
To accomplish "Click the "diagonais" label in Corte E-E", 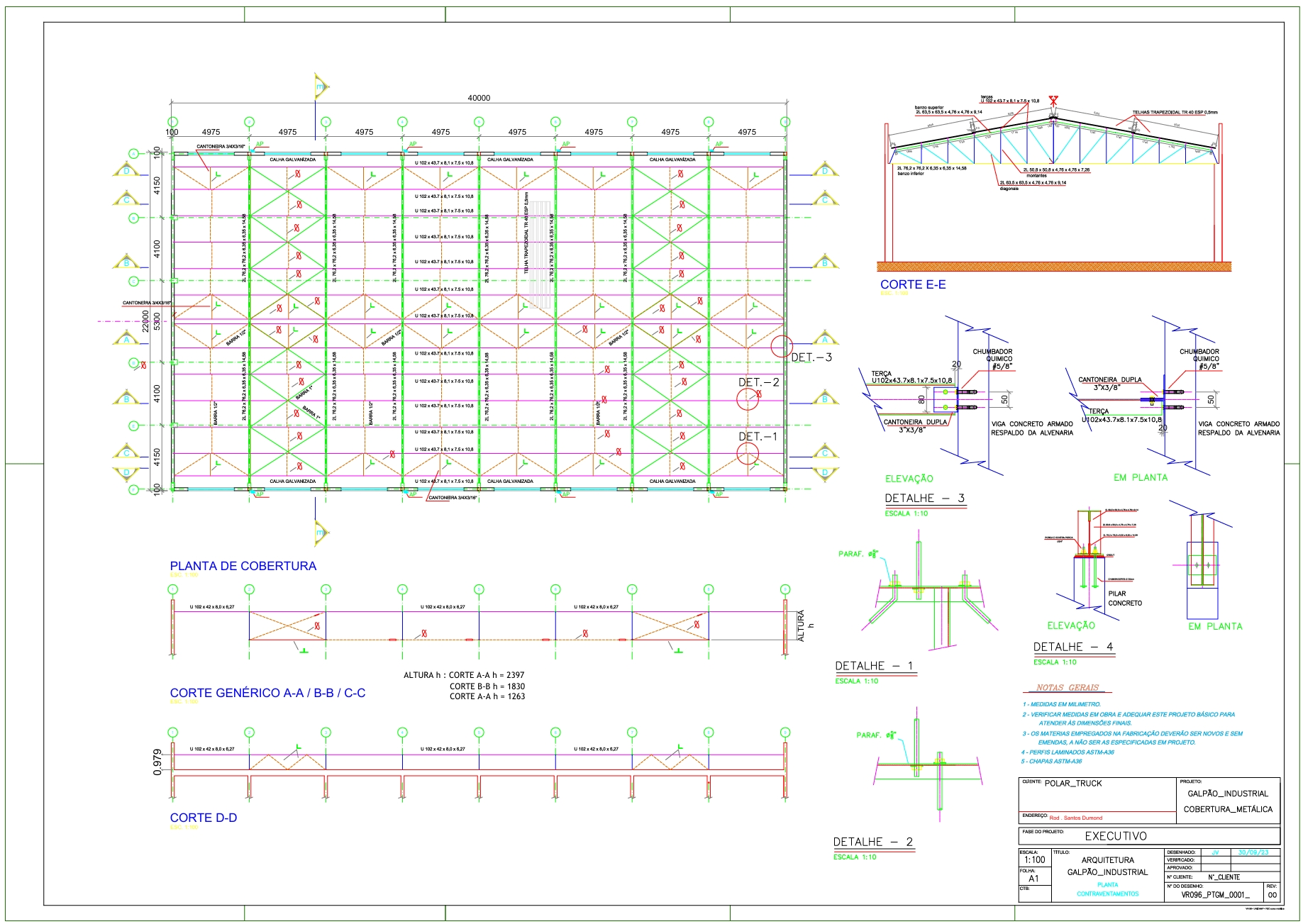I will (1009, 189).
